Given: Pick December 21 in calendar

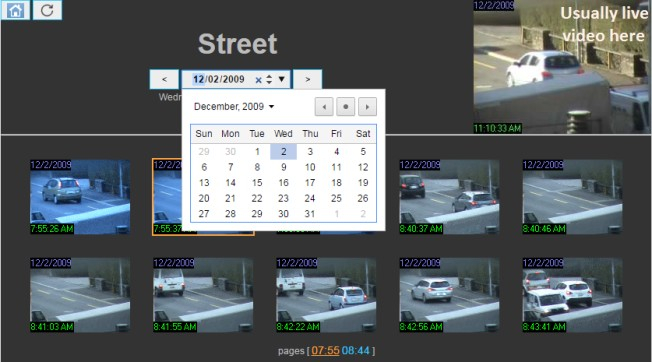Looking at the screenshot, I should (x=230, y=198).
